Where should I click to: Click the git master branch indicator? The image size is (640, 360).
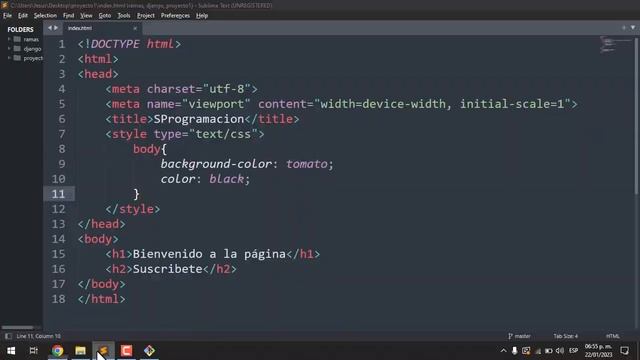tap(519, 336)
